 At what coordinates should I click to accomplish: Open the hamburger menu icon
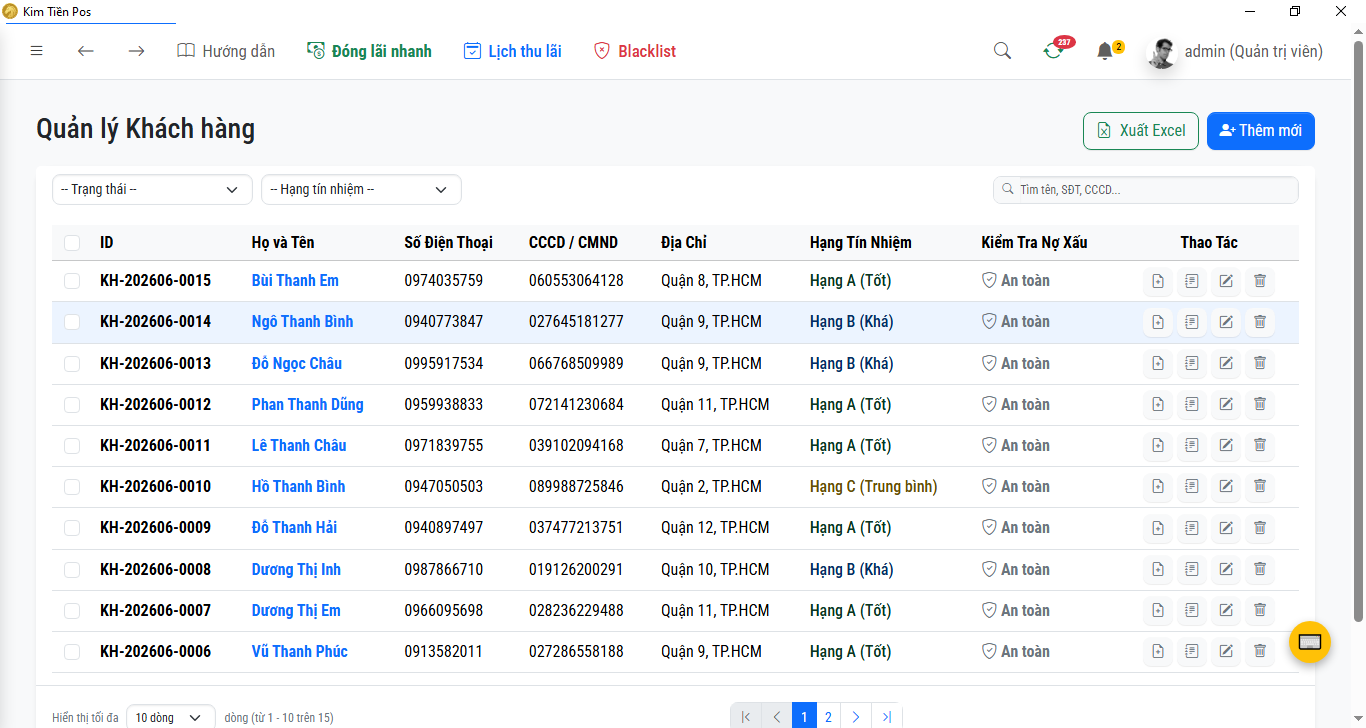pos(37,51)
